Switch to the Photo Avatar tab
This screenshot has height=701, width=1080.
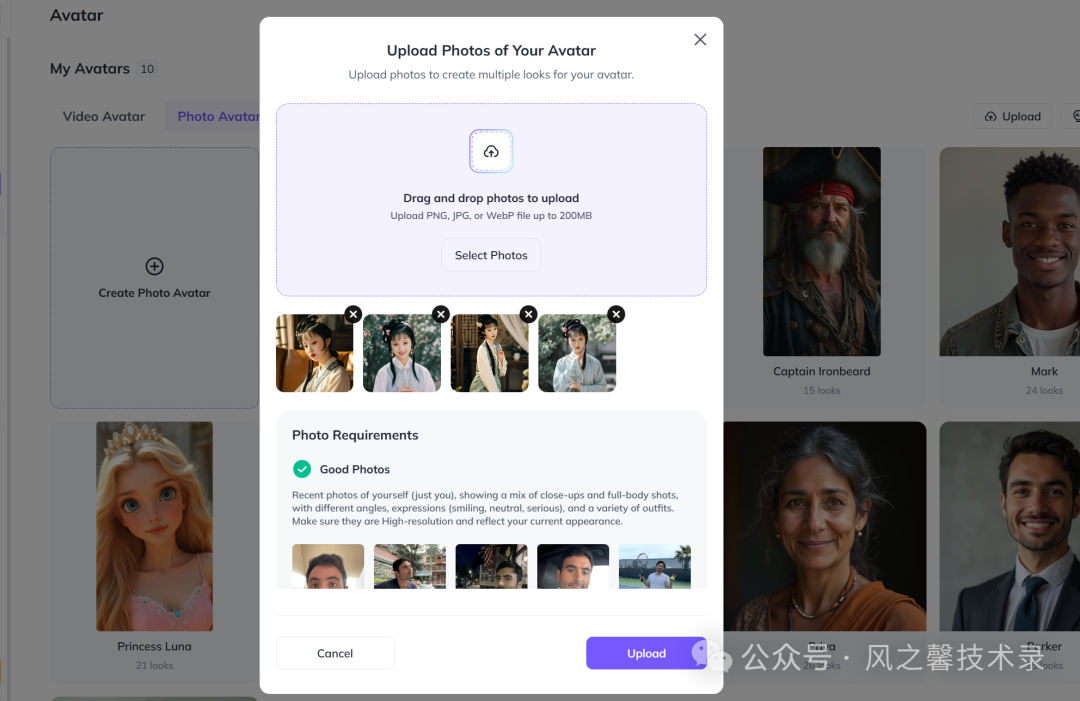(214, 116)
